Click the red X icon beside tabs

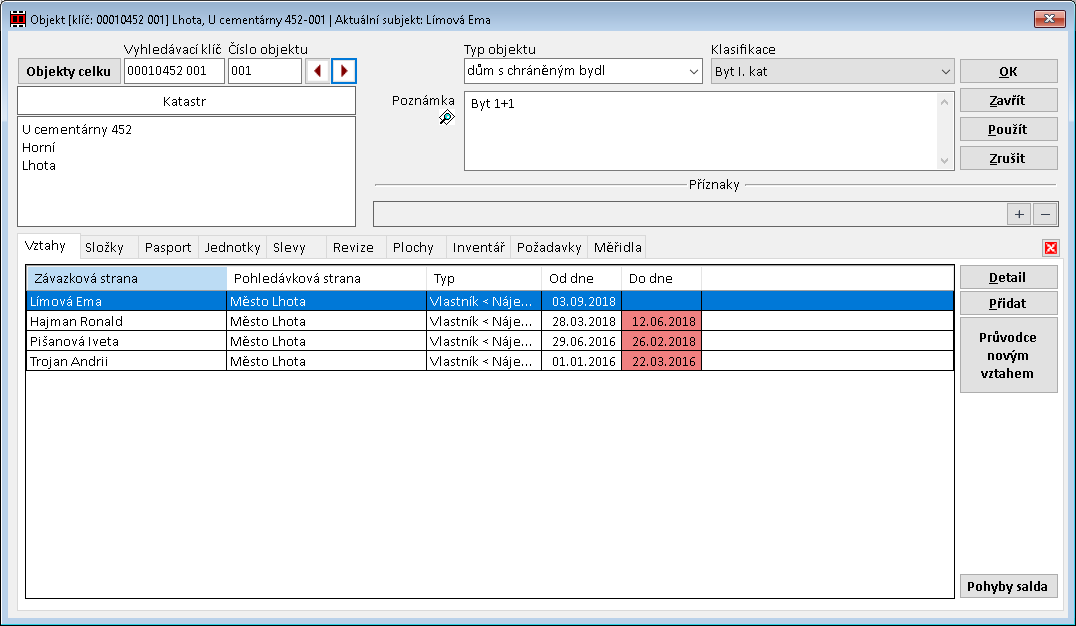pos(1051,248)
